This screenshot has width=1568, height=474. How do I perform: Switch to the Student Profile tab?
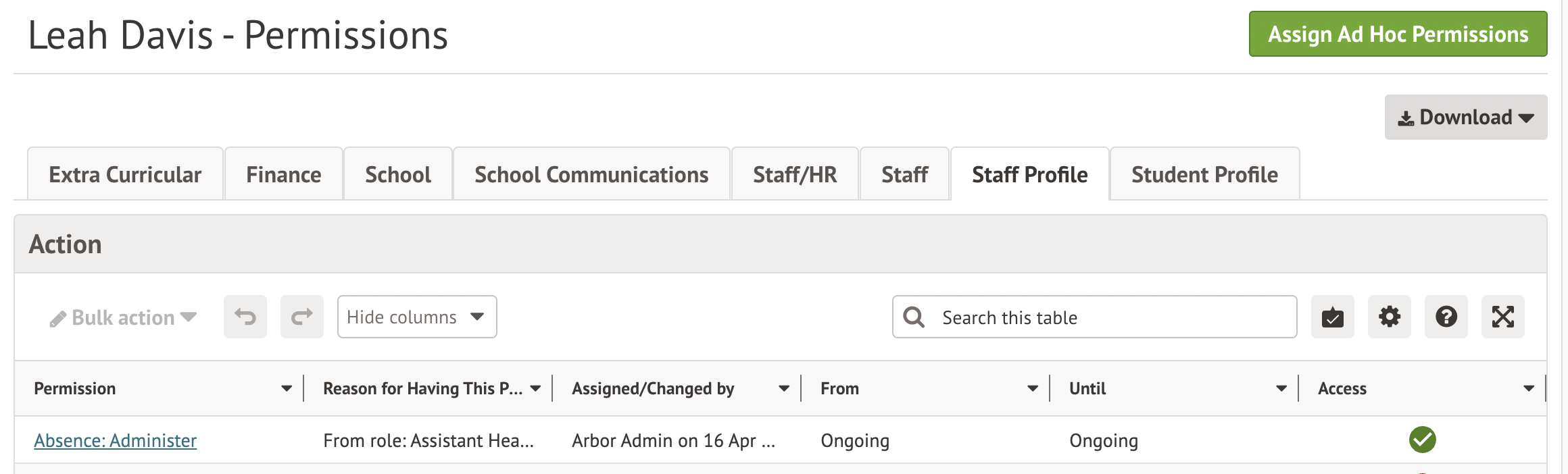point(1204,175)
